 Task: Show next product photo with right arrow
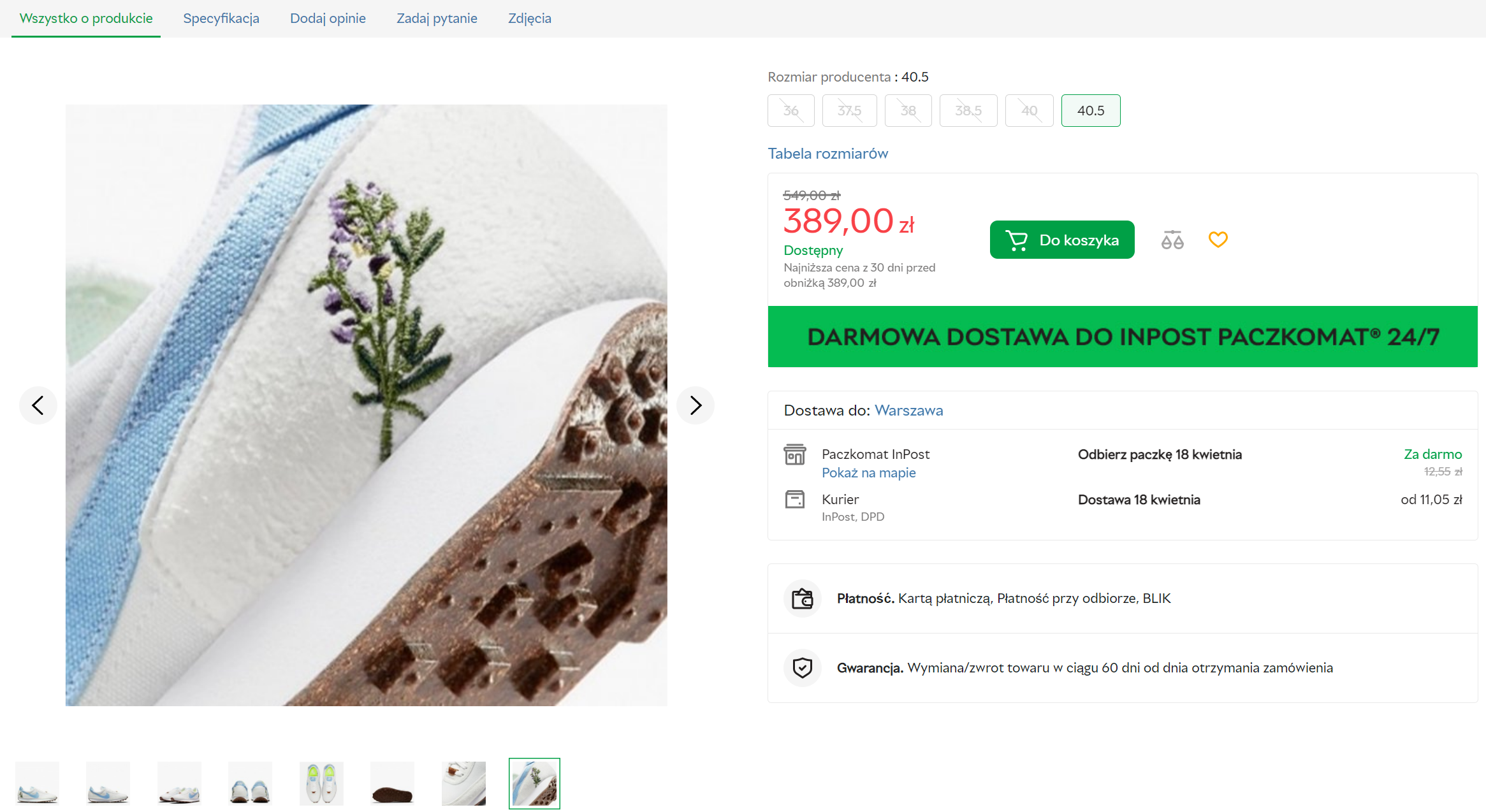pos(696,405)
